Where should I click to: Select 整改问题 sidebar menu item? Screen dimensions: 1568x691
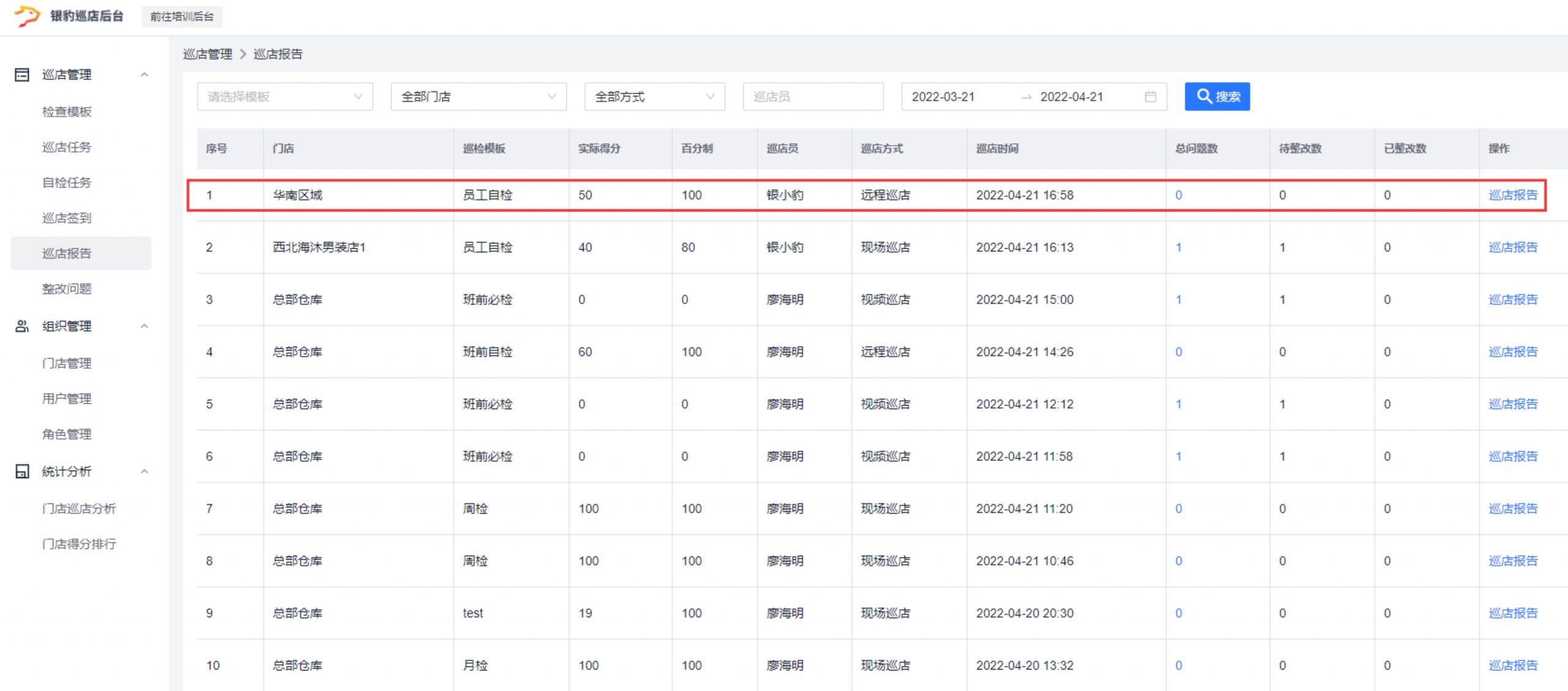point(67,289)
